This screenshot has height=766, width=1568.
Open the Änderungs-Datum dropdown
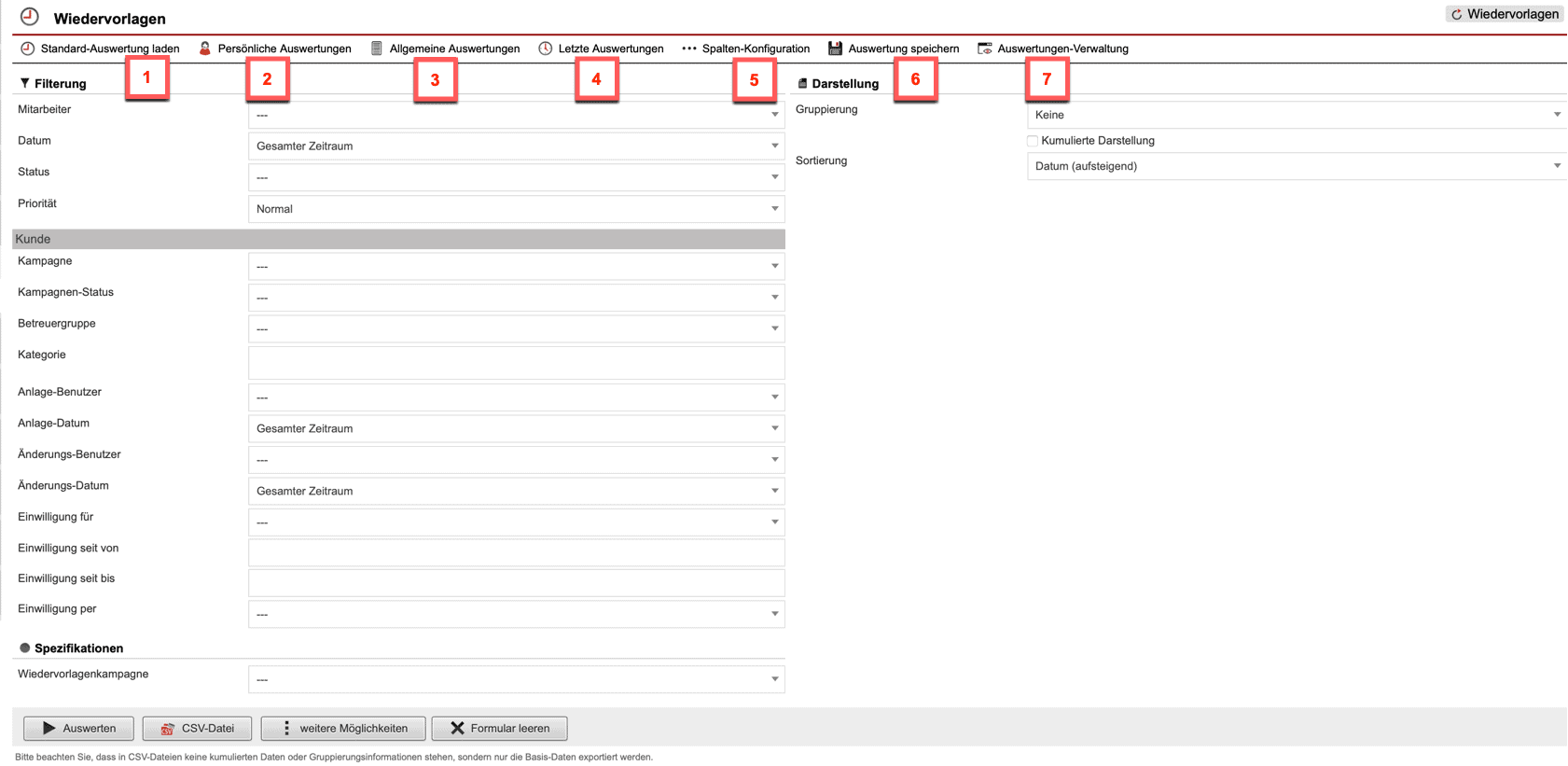[x=516, y=491]
